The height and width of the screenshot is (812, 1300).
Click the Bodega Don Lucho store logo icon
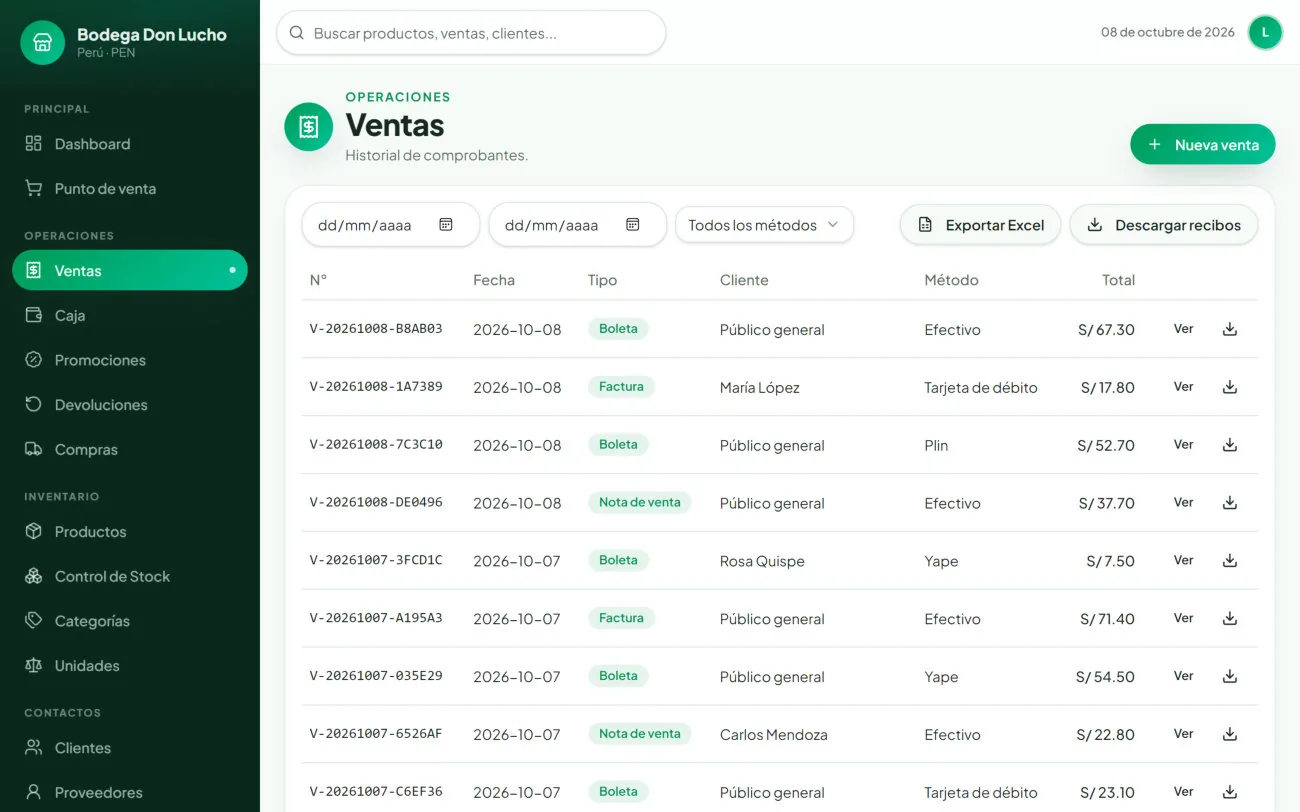pos(42,43)
